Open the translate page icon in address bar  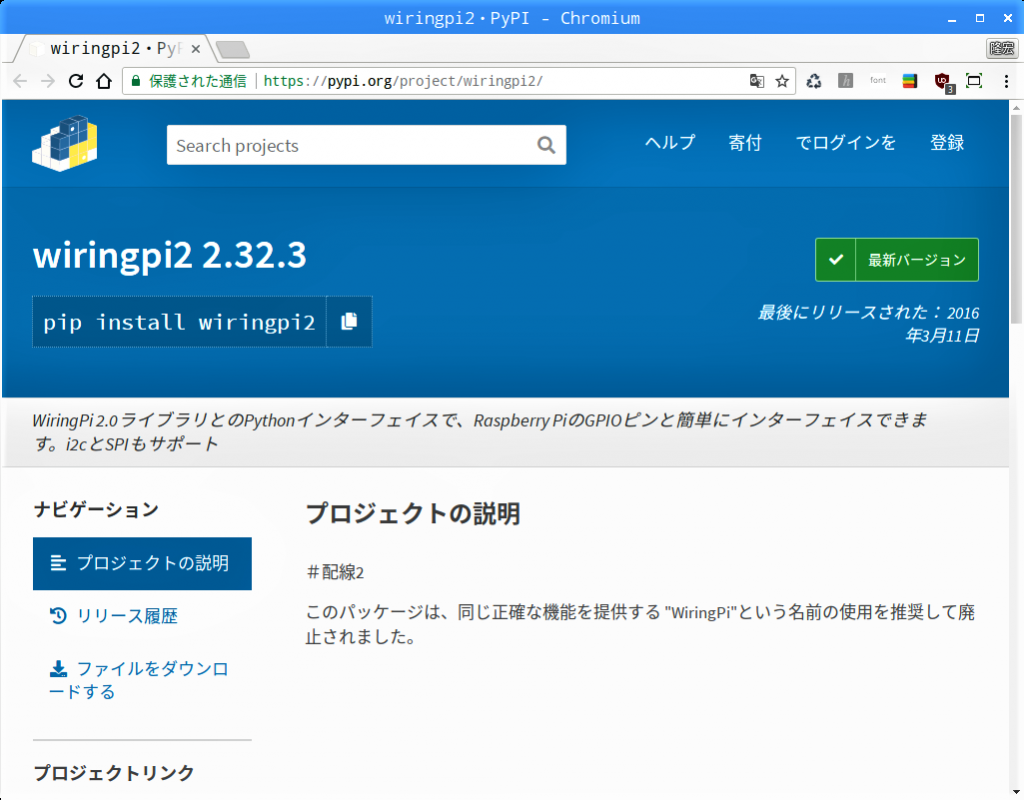(x=756, y=81)
